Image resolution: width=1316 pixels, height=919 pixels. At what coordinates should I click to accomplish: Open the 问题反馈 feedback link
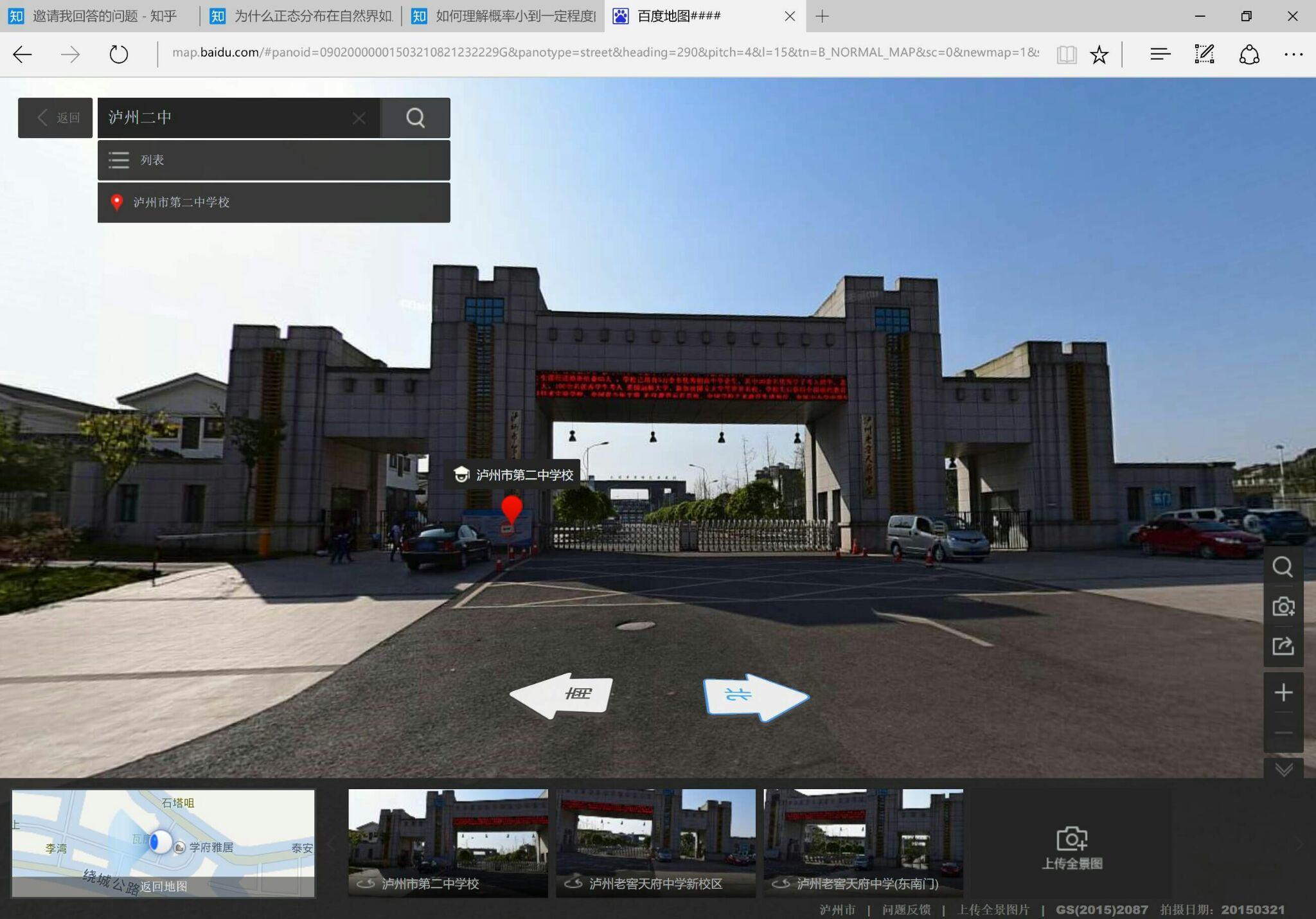[906, 909]
